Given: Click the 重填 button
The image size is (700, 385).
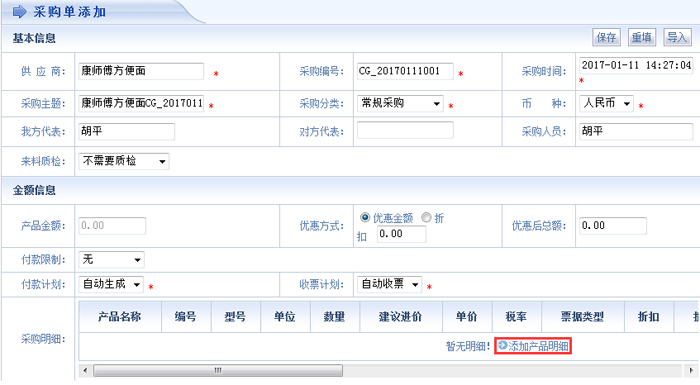Looking at the screenshot, I should click(x=642, y=37).
